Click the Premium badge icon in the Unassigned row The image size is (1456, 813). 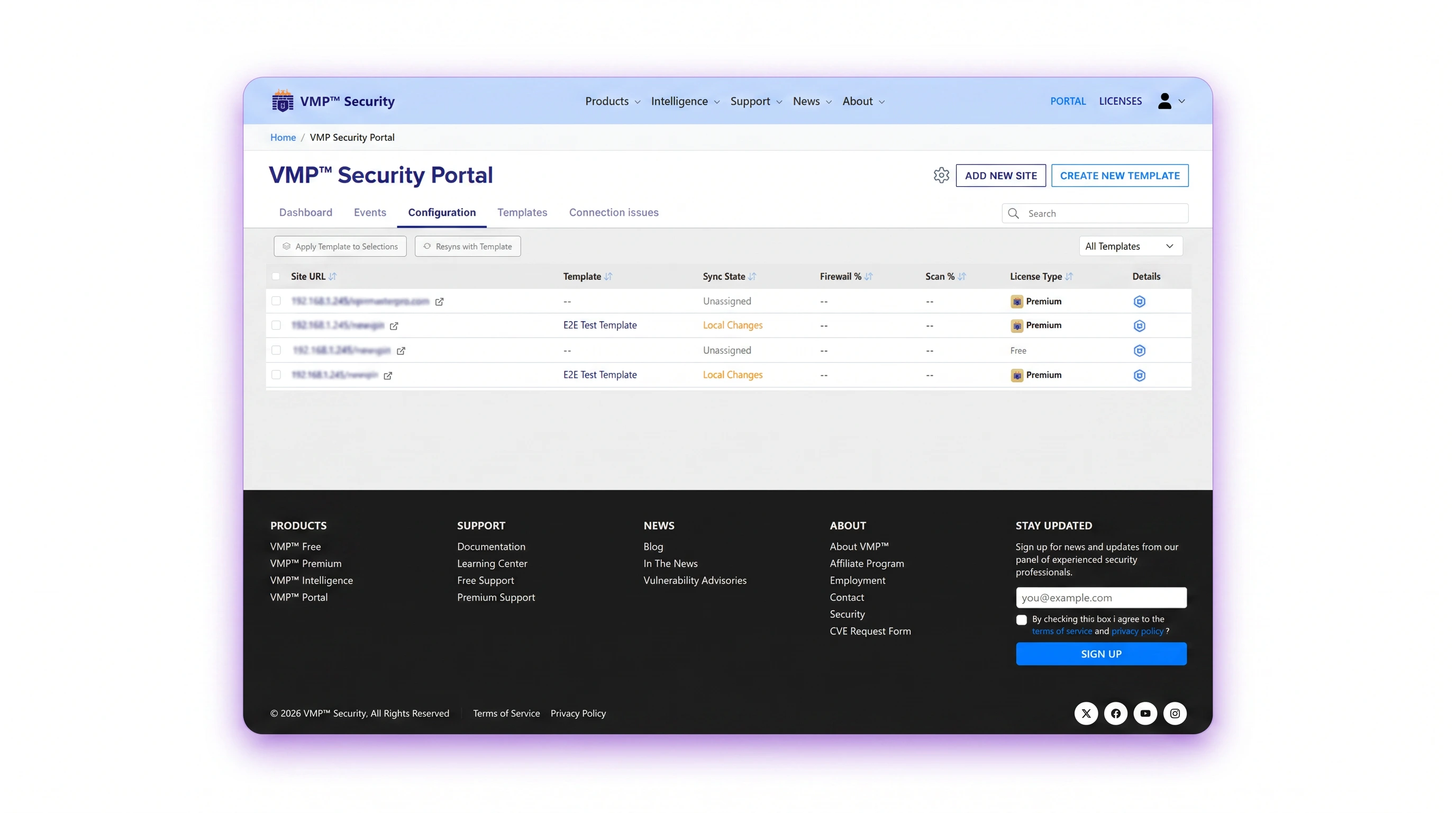(x=1017, y=301)
